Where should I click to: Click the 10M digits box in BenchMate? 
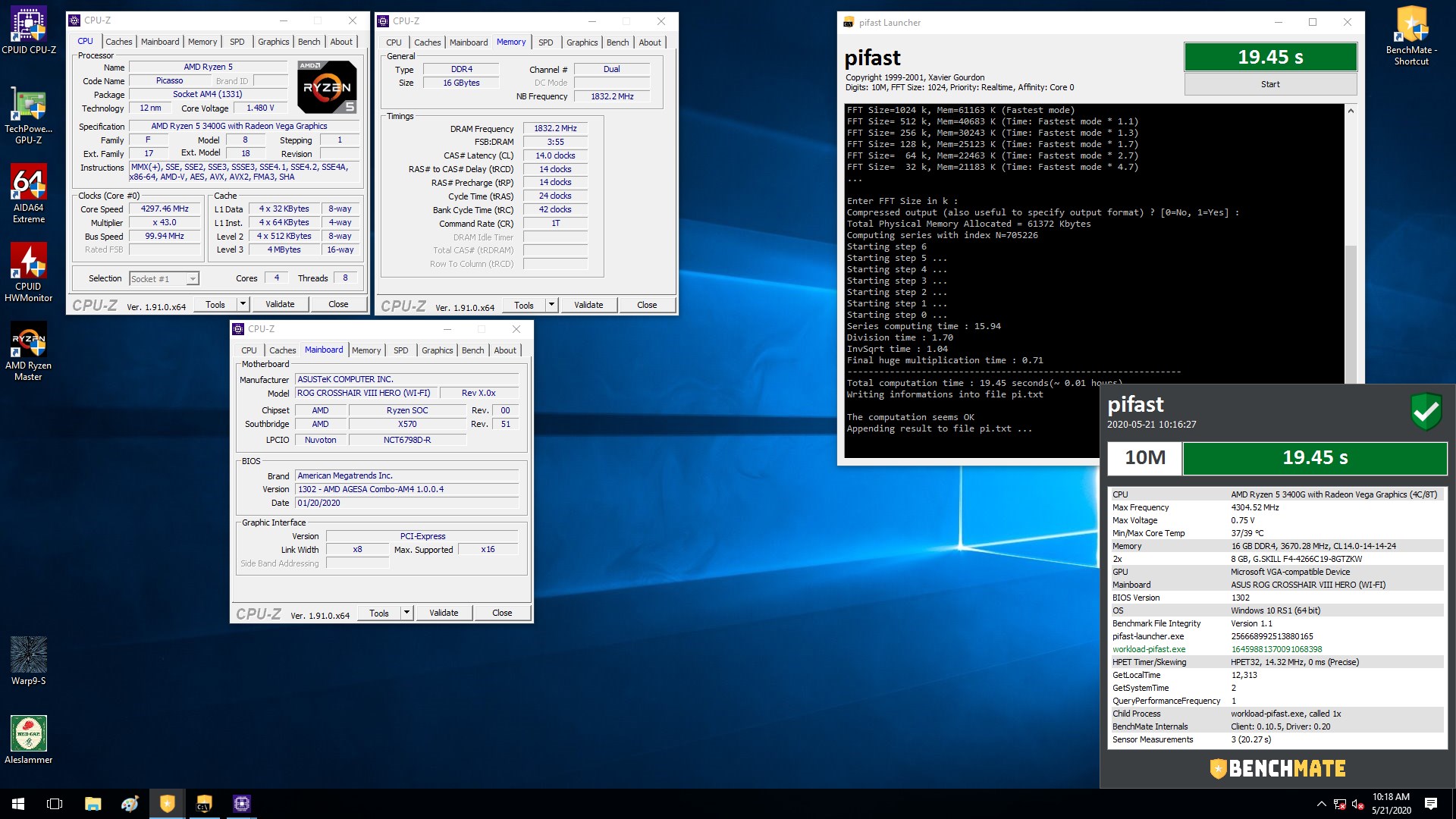tap(1144, 458)
